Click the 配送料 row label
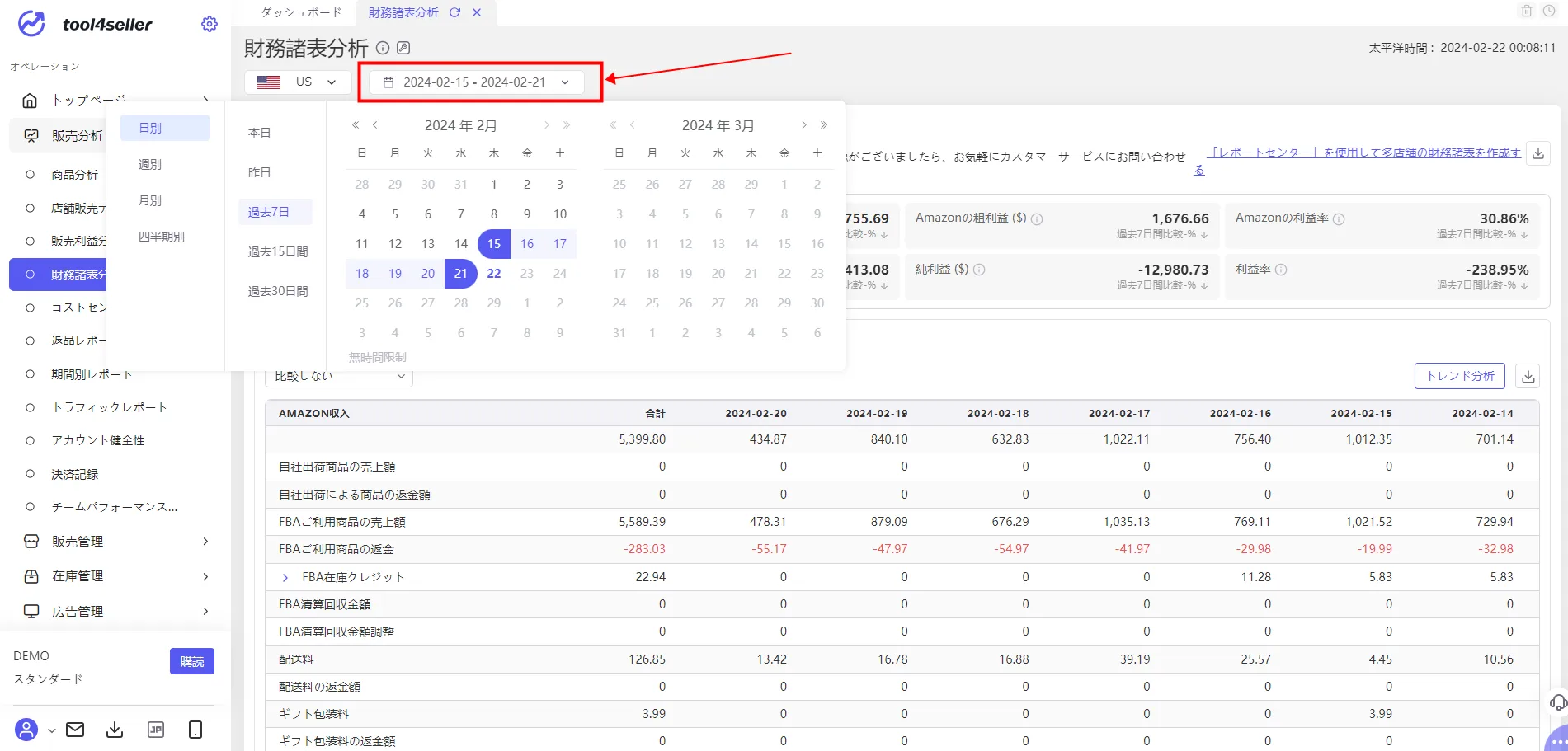Viewport: 1568px width, 751px height. tap(296, 659)
